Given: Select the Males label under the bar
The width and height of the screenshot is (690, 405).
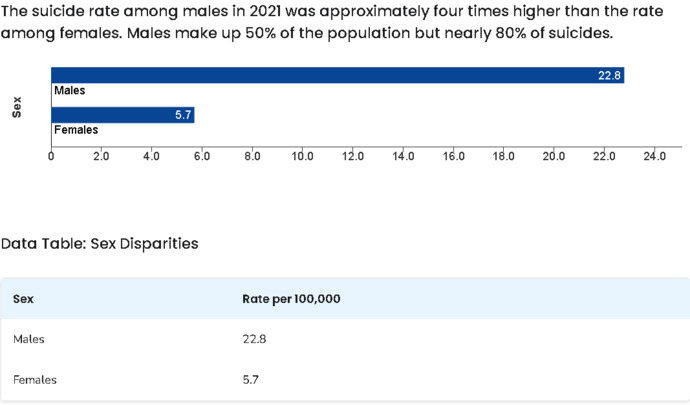Looking at the screenshot, I should pyautogui.click(x=70, y=90).
